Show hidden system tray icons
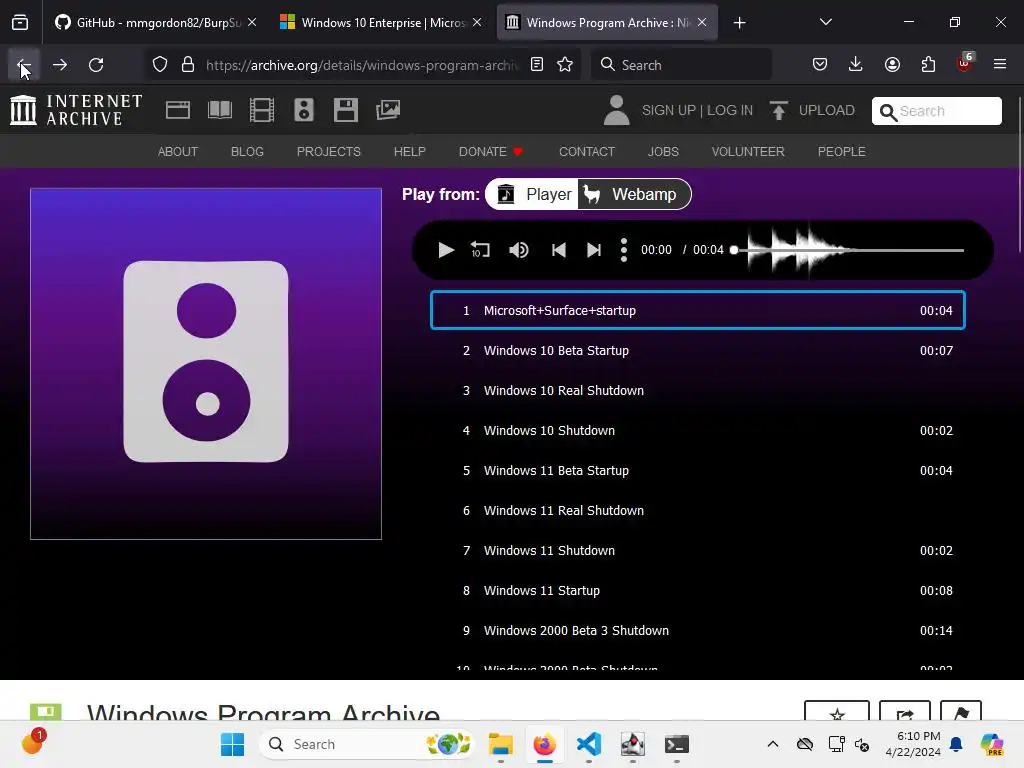The image size is (1024, 768). click(773, 744)
